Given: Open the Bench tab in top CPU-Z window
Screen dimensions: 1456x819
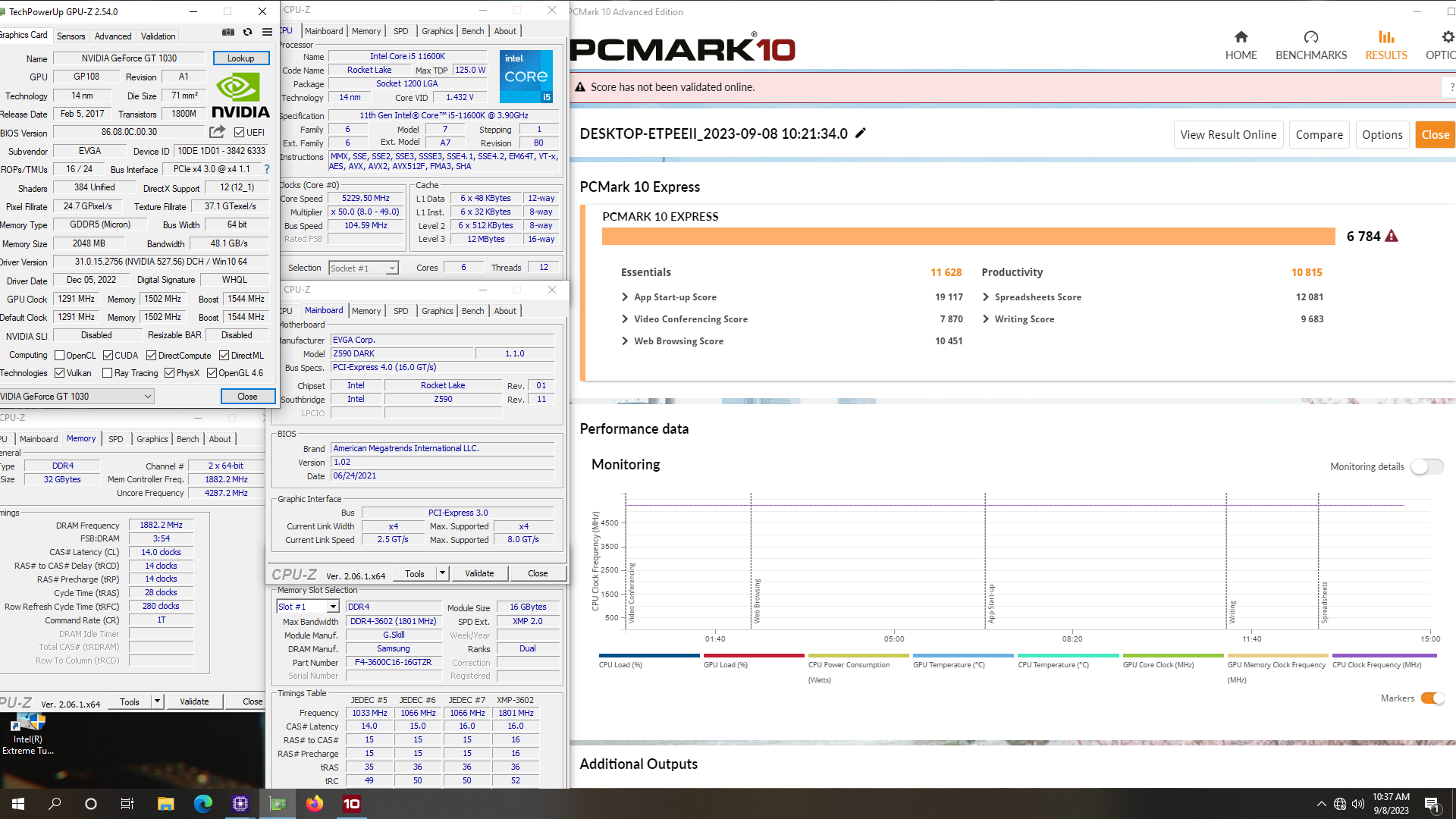Looking at the screenshot, I should point(472,31).
